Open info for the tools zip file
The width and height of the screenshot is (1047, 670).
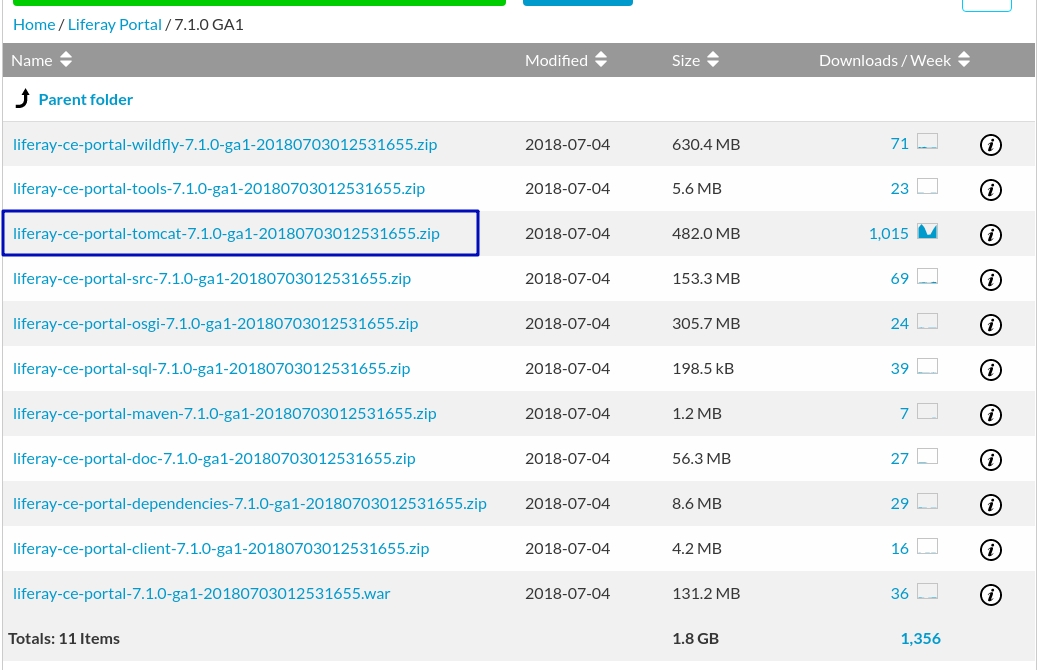pyautogui.click(x=990, y=190)
